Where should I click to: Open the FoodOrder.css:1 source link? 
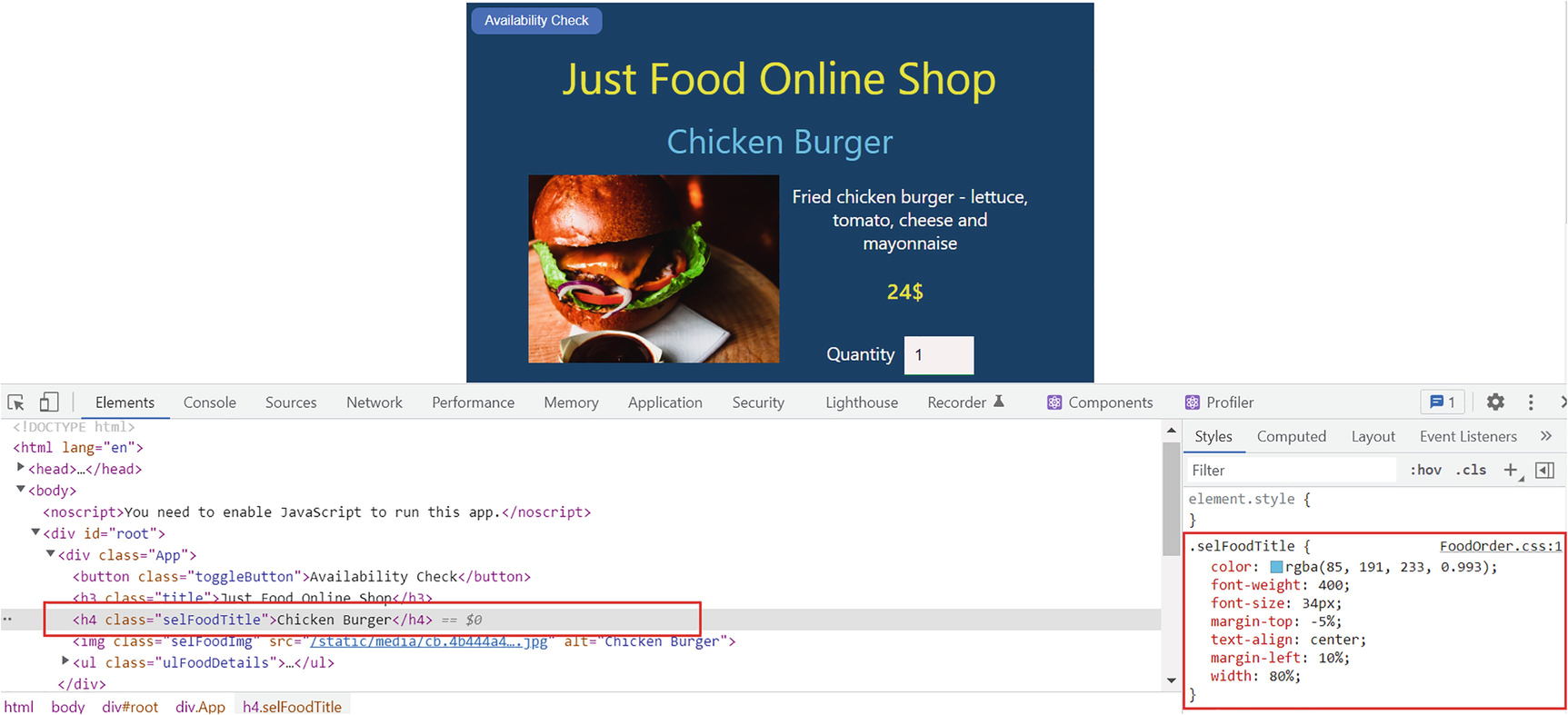(1500, 546)
